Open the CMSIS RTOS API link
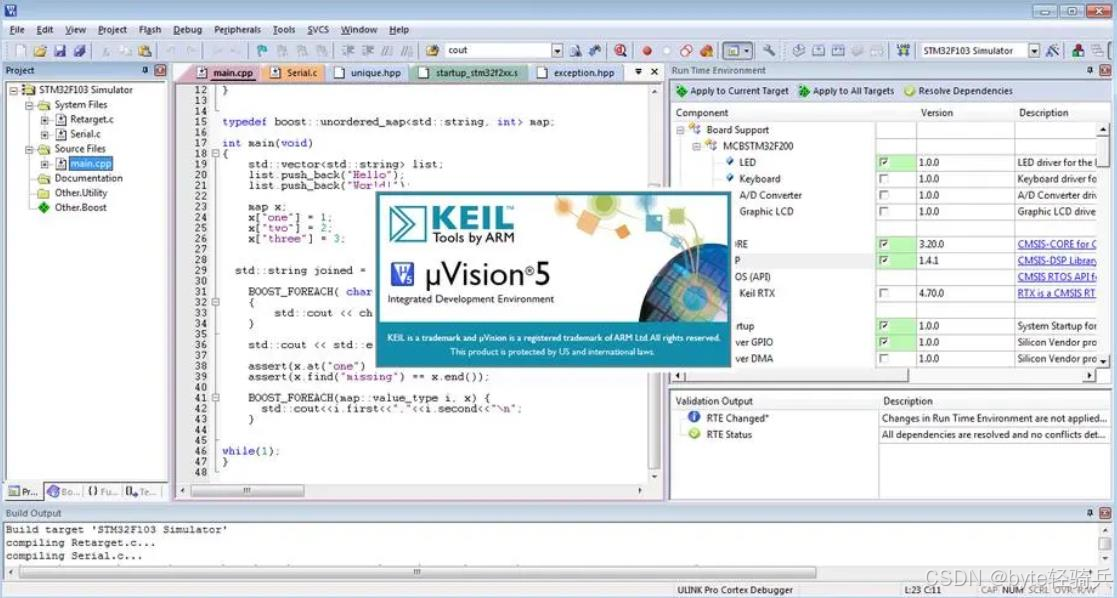Screen dimensions: 1117x598 pos(1056,277)
